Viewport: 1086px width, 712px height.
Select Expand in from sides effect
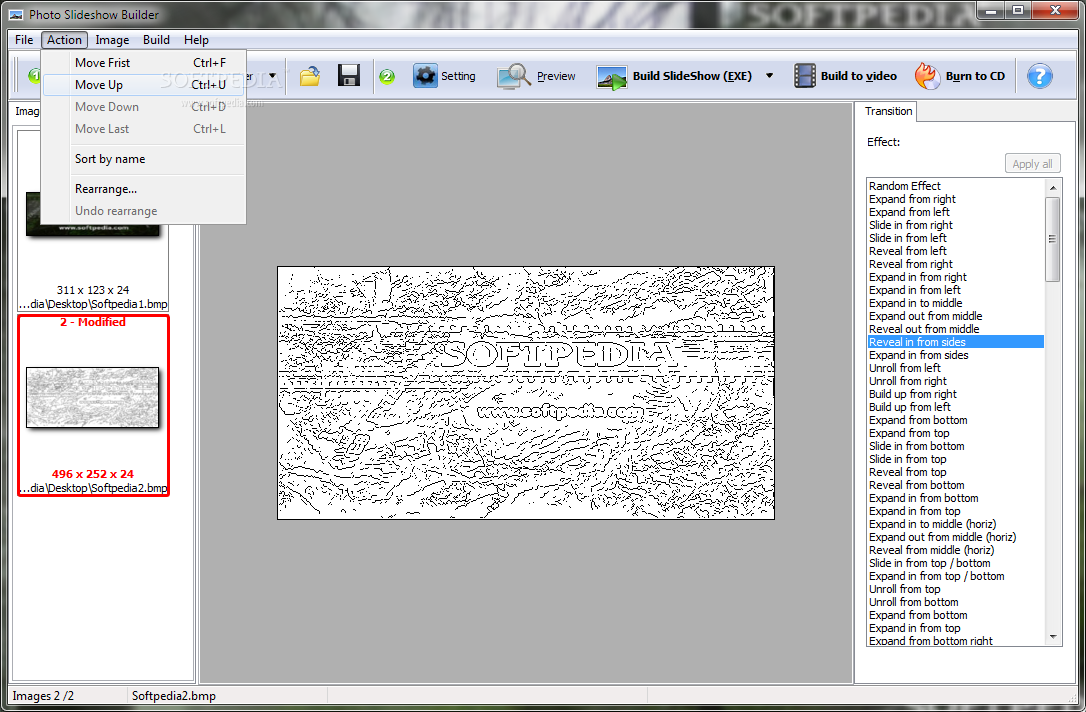[955, 355]
